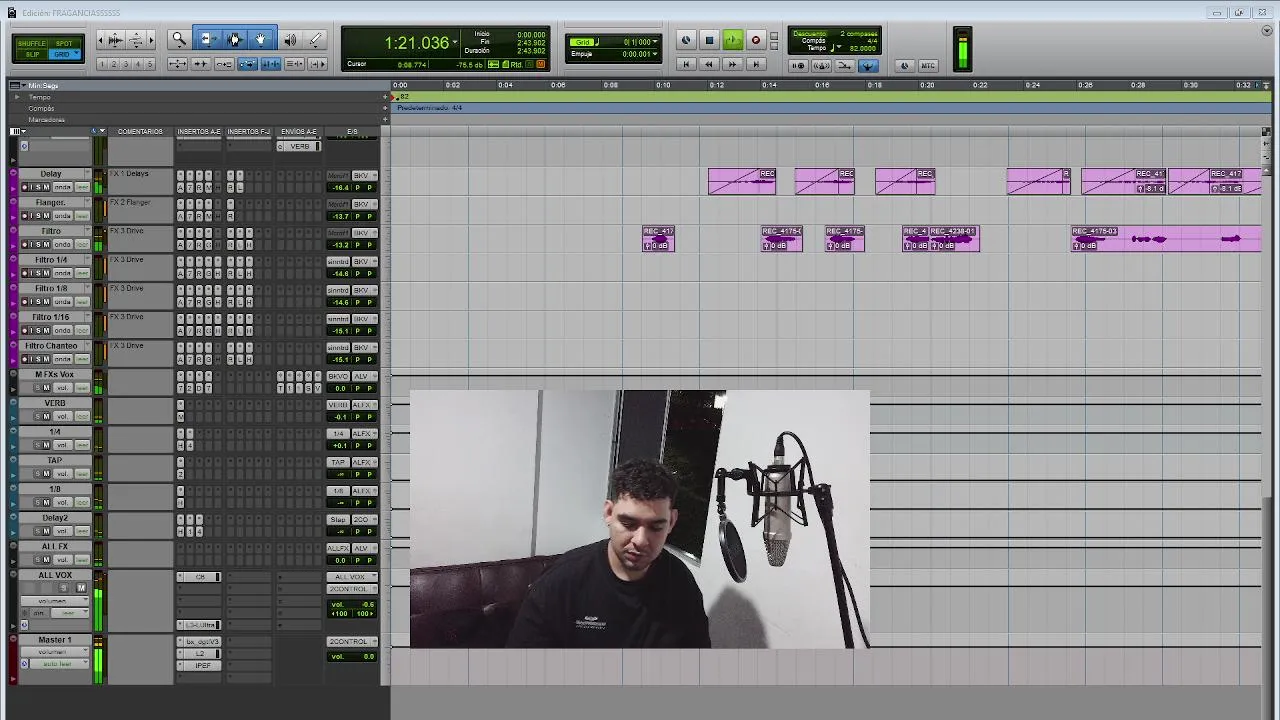
Task: Select the REC_4175-03 clip on Filtro track
Action: (1165, 238)
